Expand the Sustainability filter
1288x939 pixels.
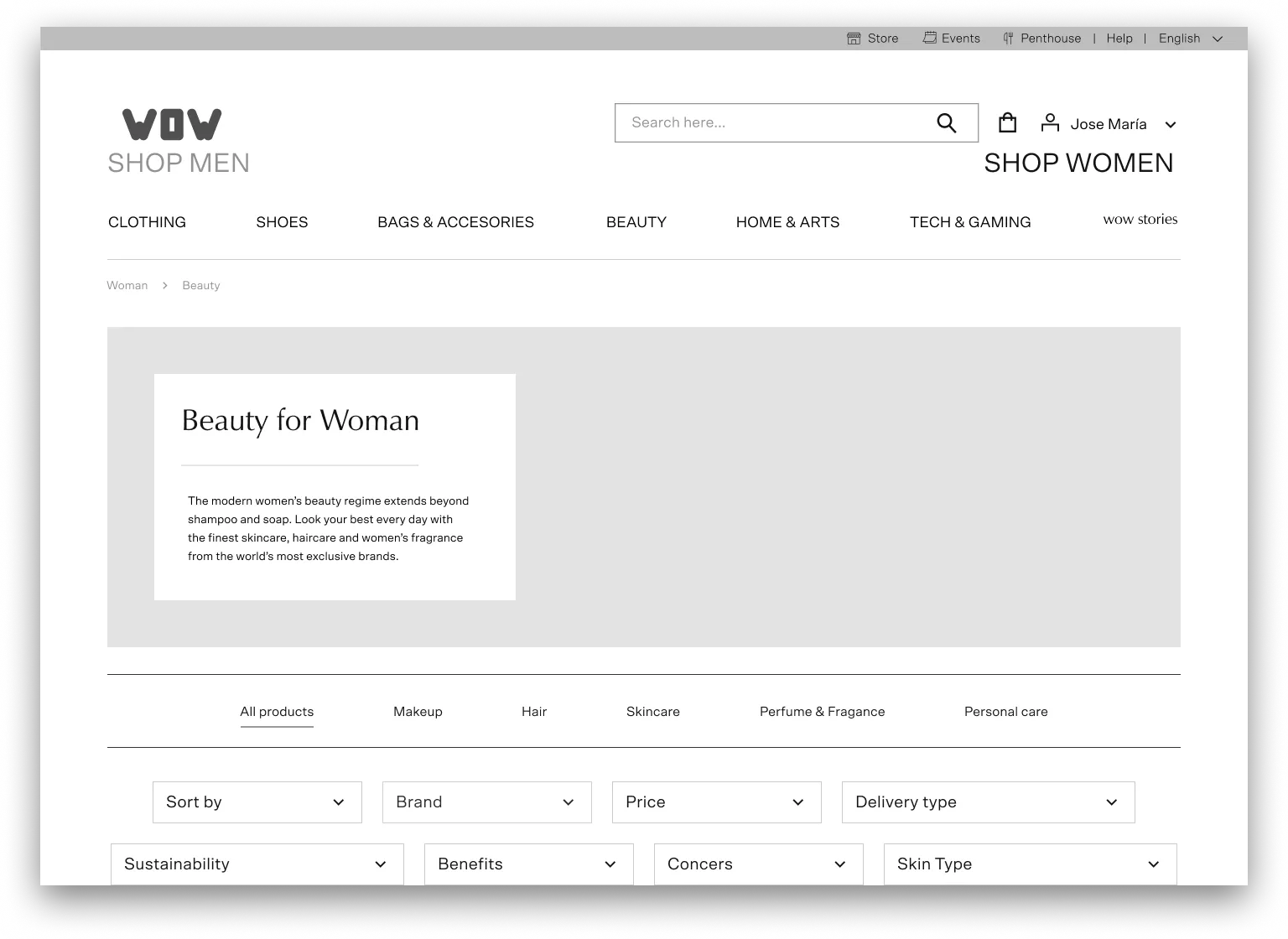click(257, 864)
